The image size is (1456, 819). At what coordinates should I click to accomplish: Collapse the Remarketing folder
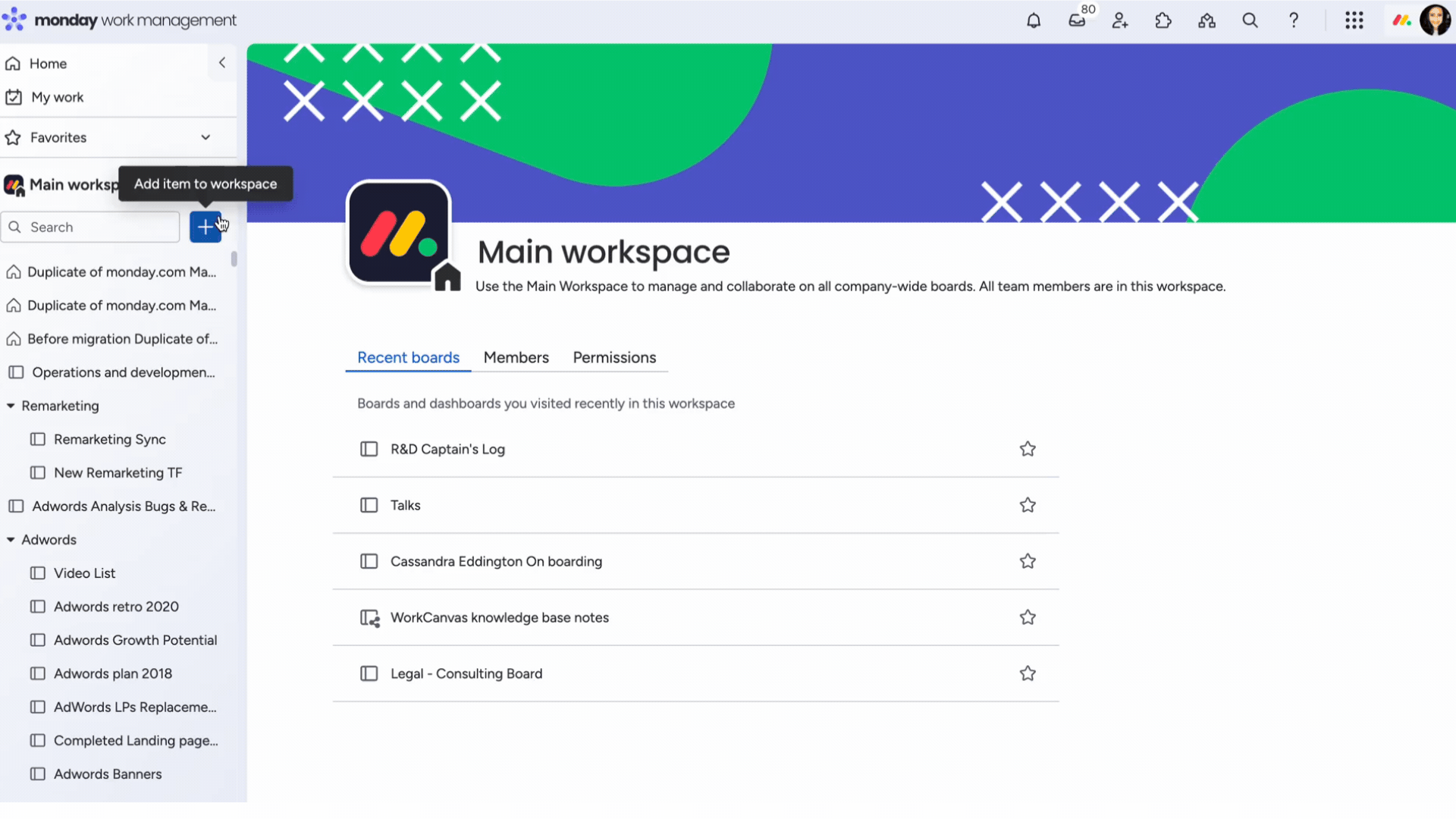click(11, 406)
